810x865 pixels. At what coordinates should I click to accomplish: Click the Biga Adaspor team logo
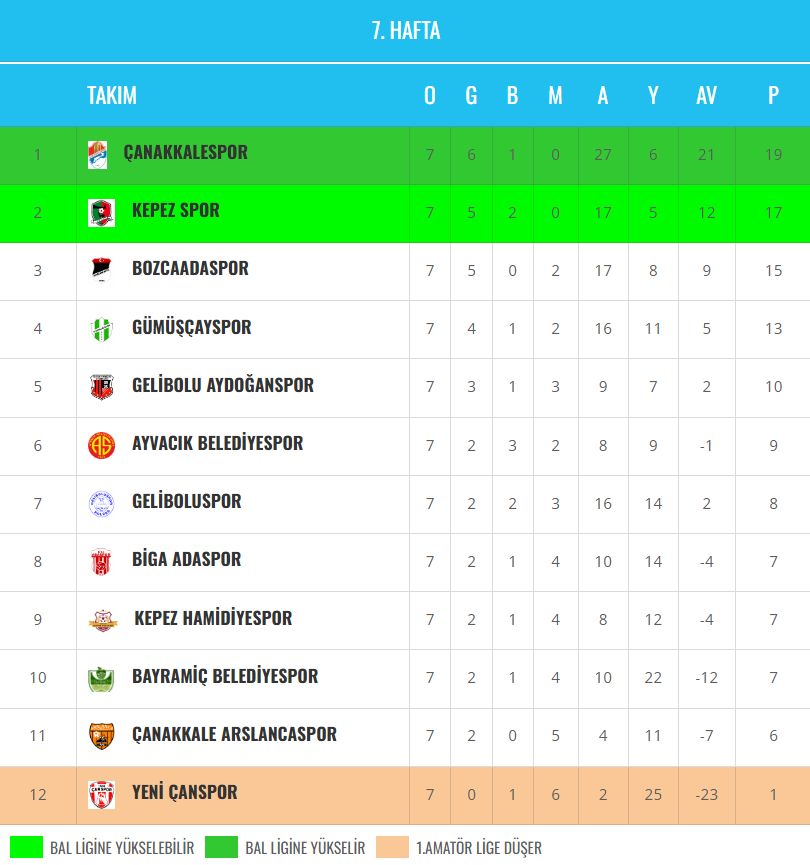click(x=101, y=561)
